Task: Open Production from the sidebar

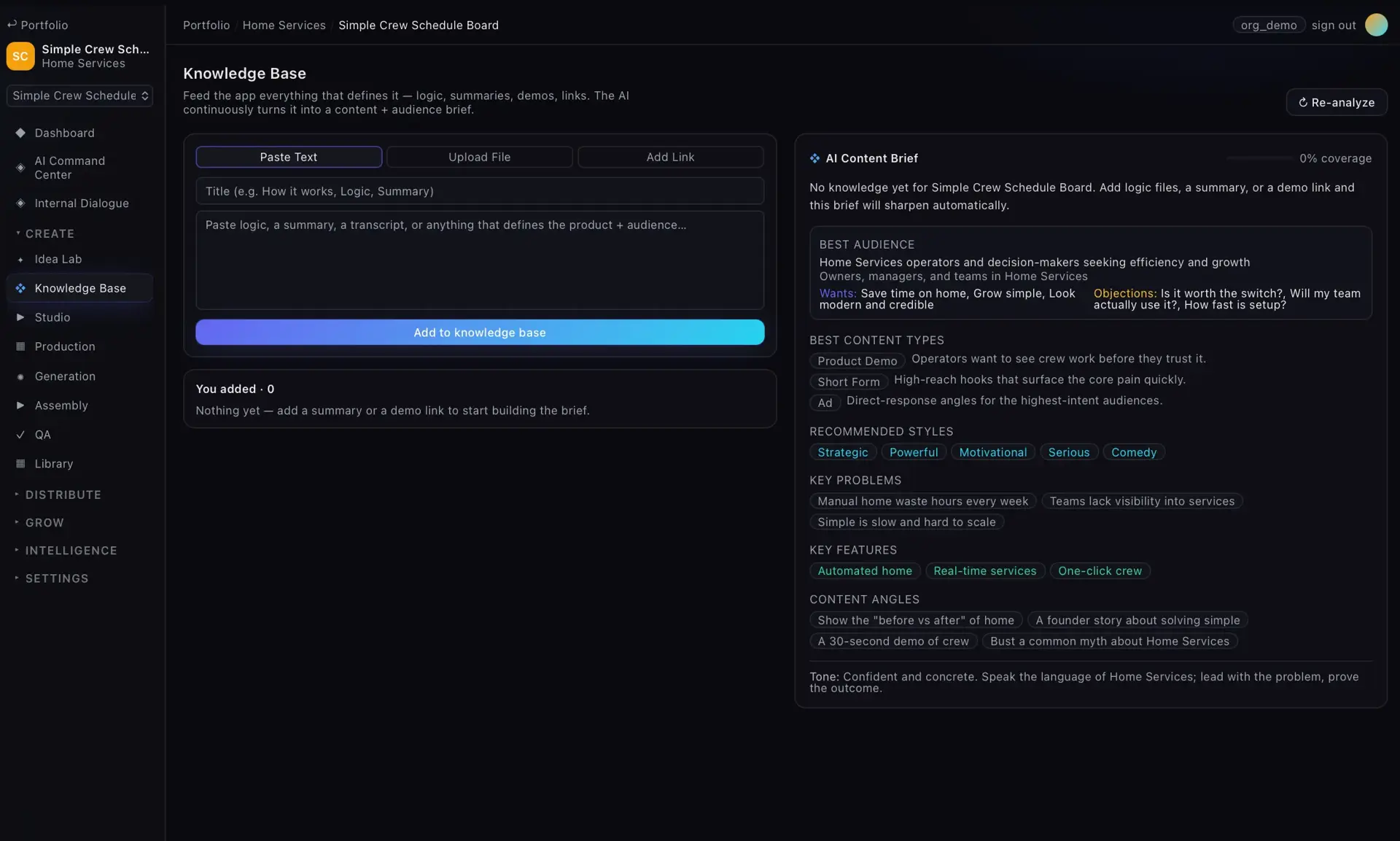Action: click(79, 346)
